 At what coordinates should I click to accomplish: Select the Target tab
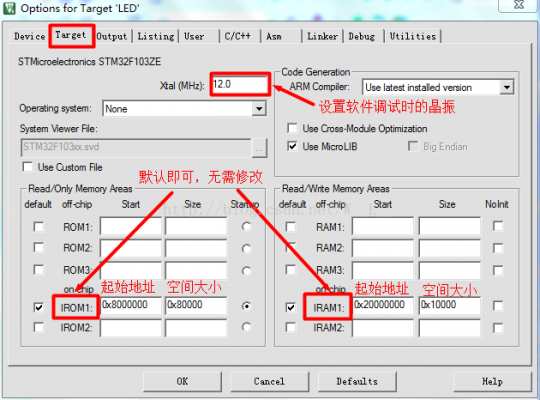pyautogui.click(x=71, y=35)
